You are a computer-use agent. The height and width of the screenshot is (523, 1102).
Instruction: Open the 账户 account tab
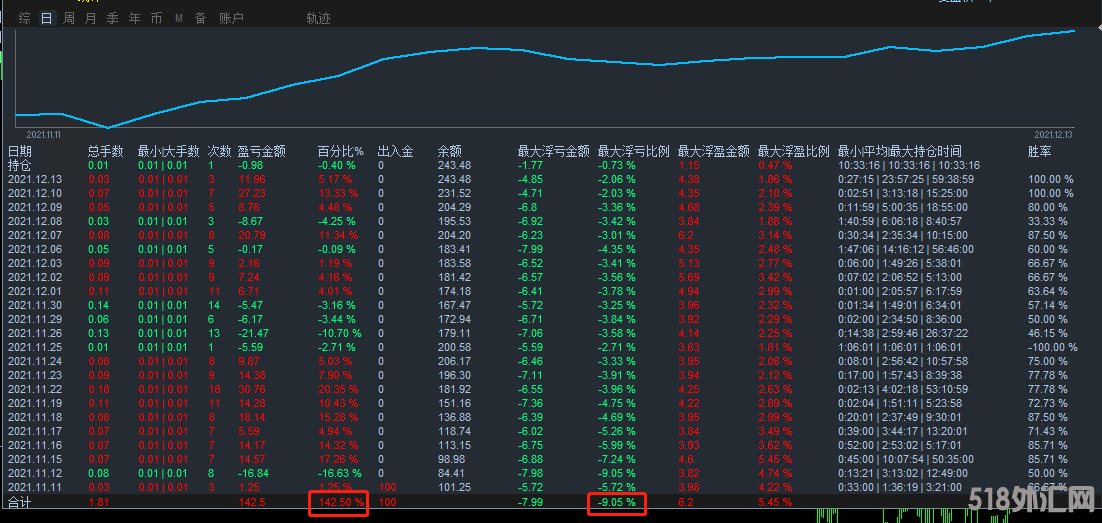(231, 18)
